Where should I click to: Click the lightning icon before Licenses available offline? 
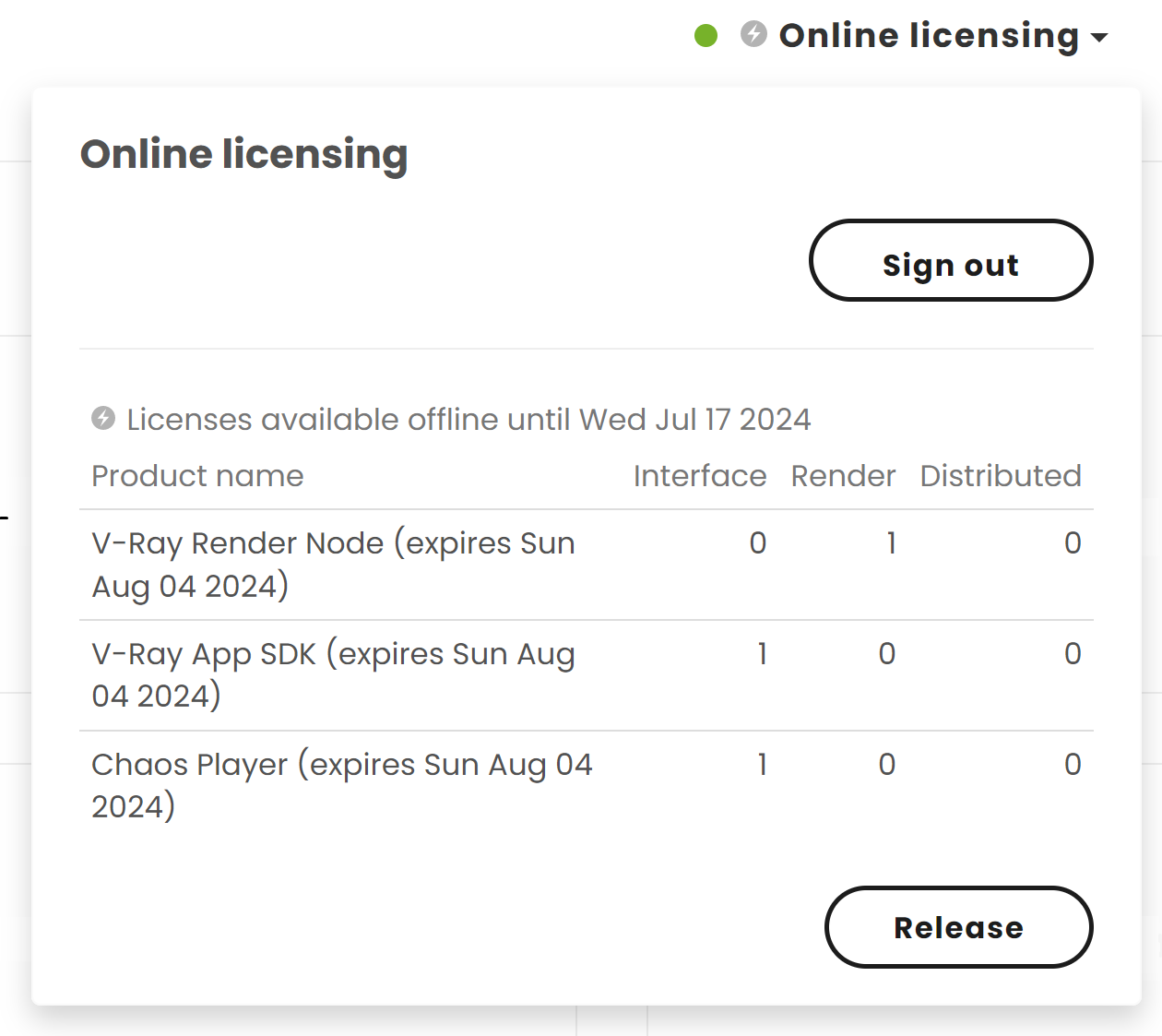(103, 418)
